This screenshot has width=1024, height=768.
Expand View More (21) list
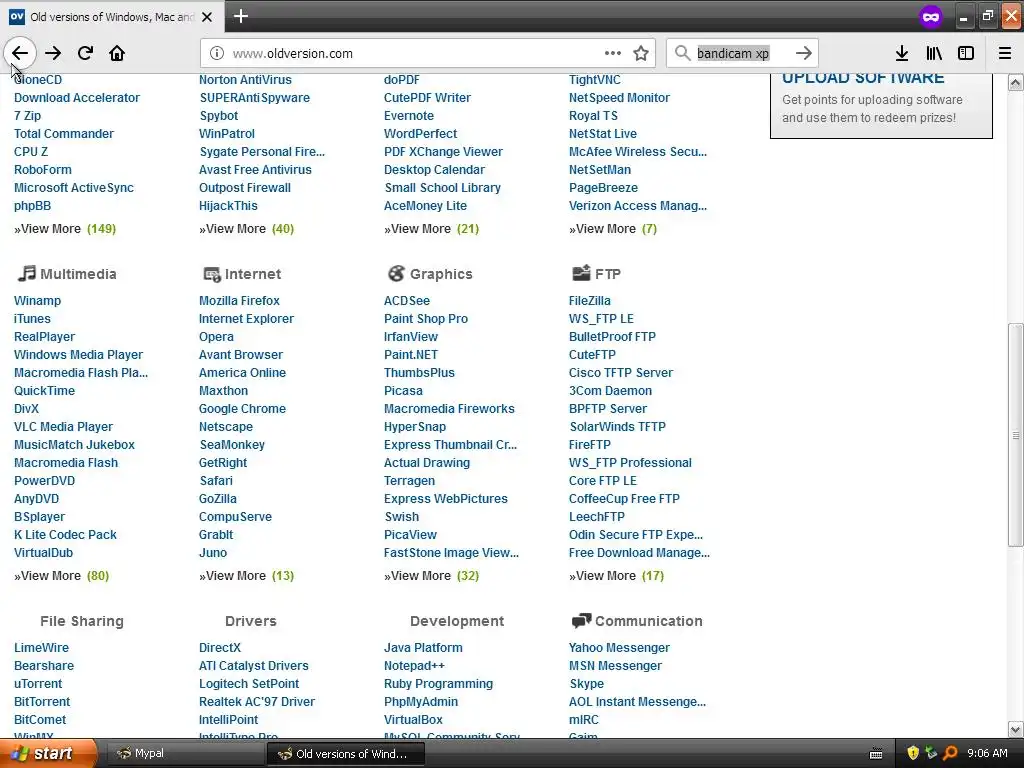[431, 229]
